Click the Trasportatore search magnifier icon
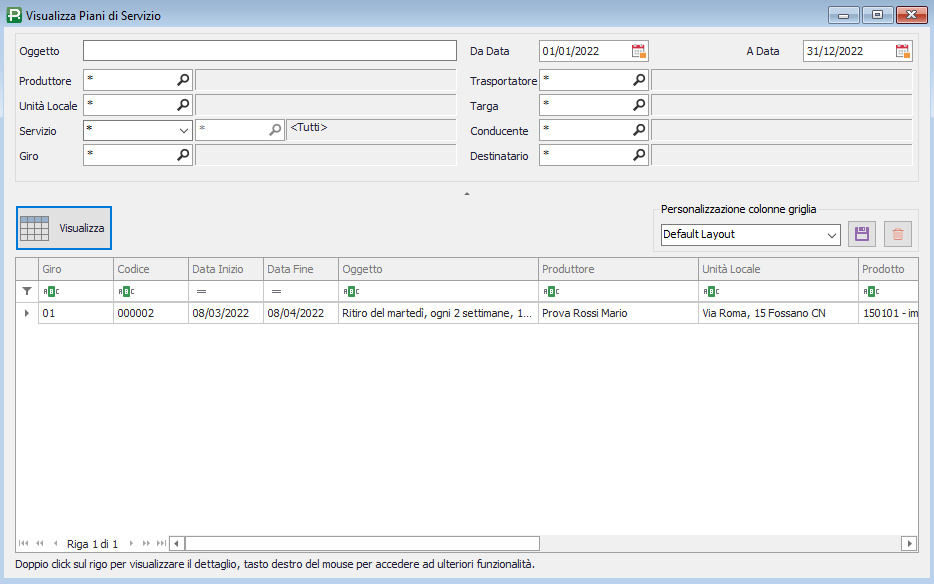Screen dimensions: 934x584 [x=639, y=80]
